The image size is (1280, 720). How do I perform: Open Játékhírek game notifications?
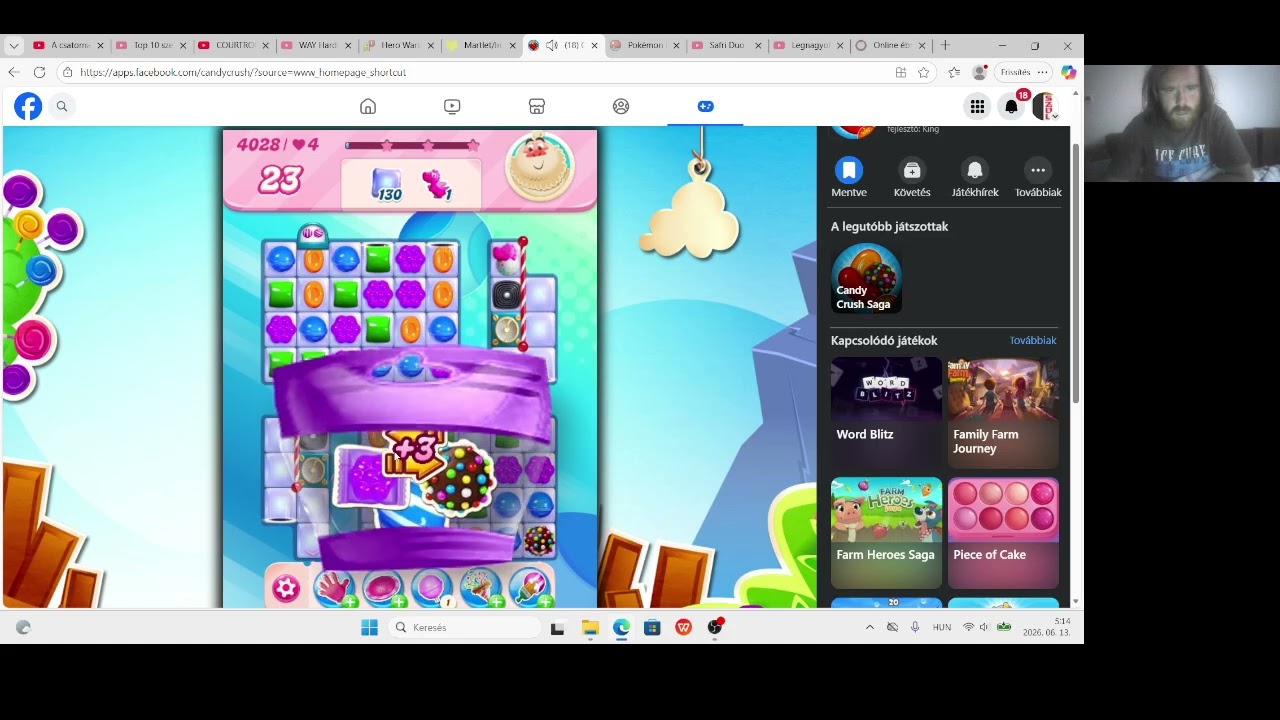pyautogui.click(x=975, y=178)
